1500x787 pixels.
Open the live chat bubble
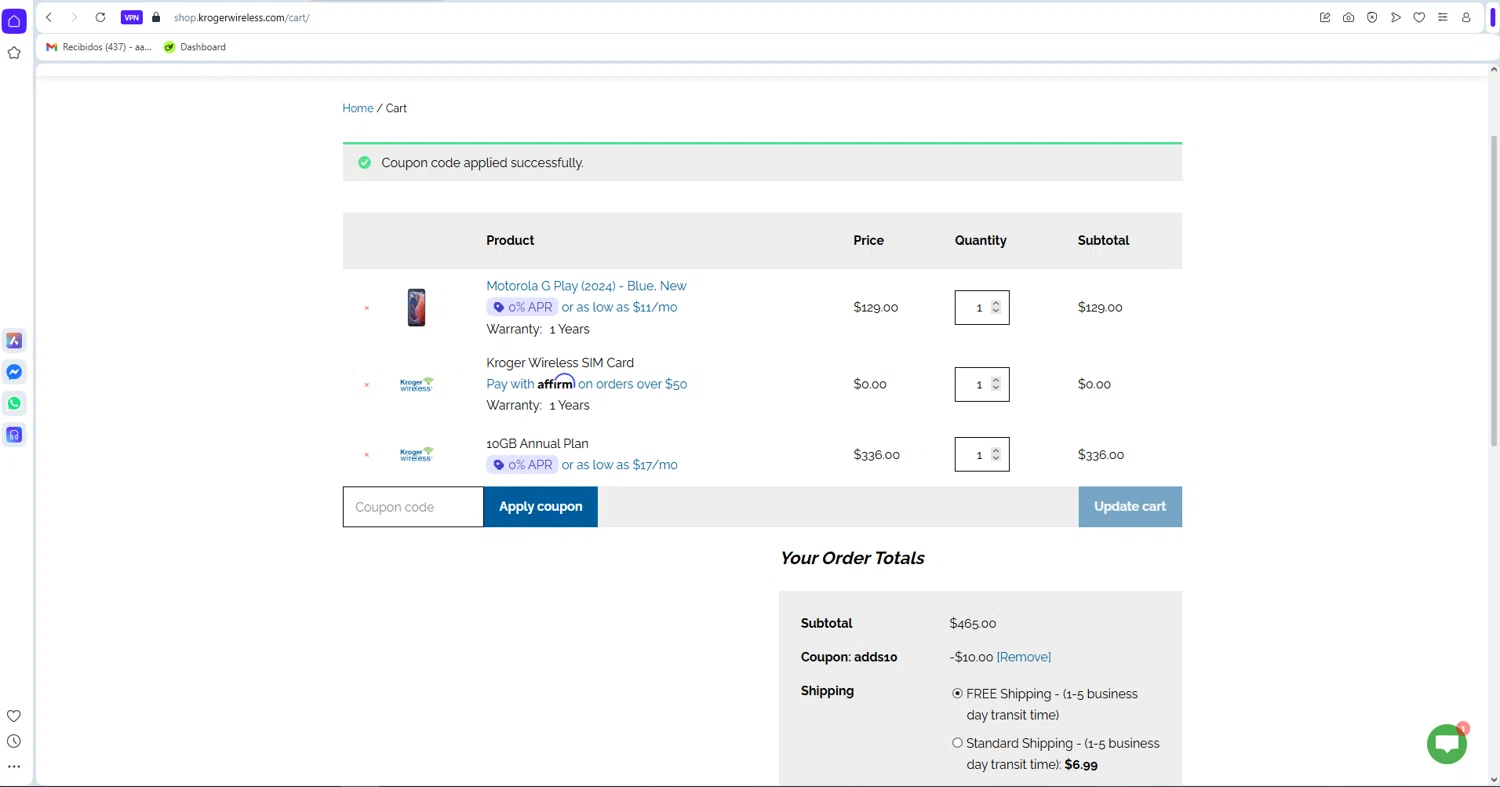pyautogui.click(x=1447, y=744)
